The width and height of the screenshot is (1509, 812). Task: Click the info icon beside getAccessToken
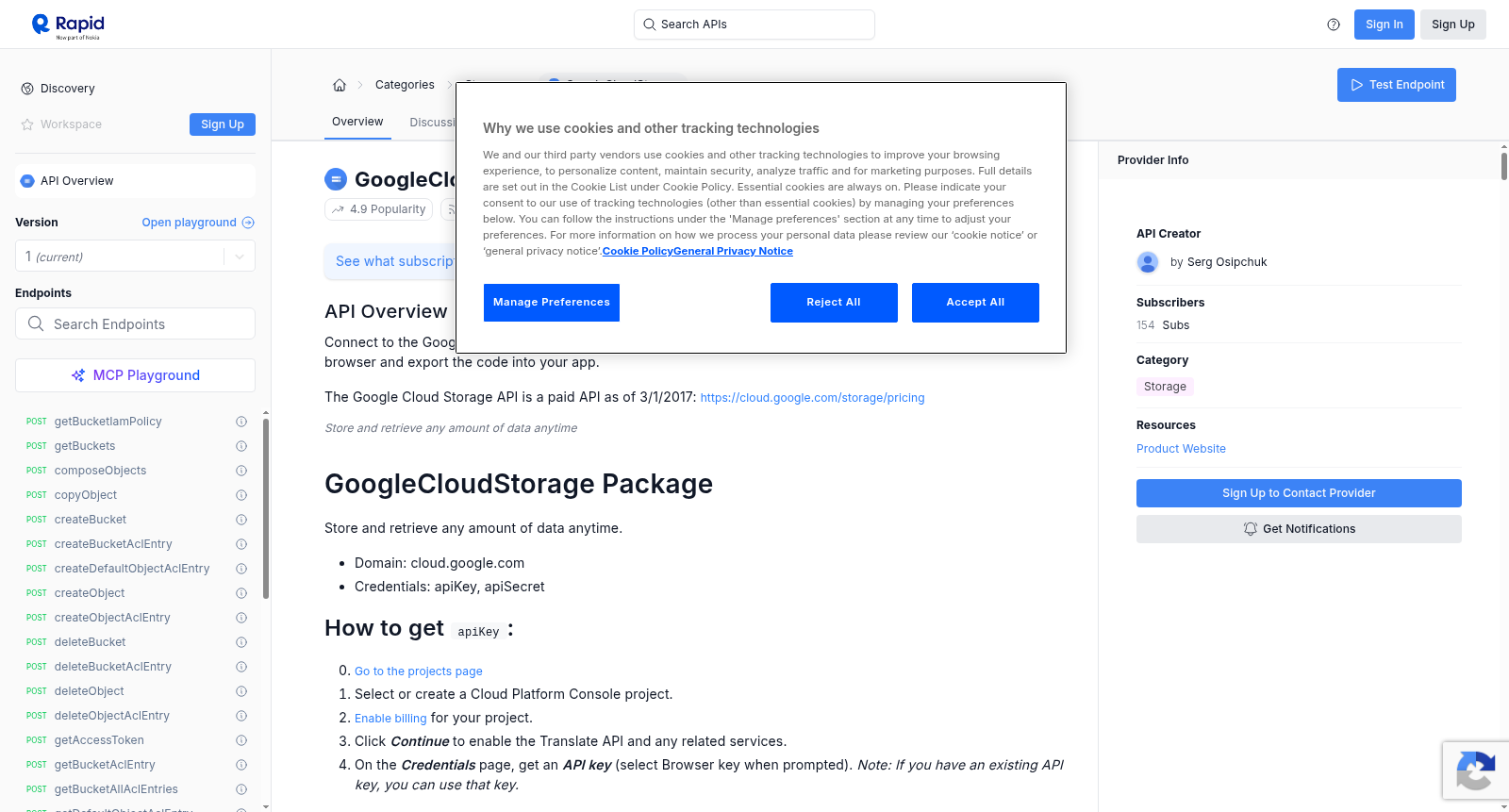(241, 740)
